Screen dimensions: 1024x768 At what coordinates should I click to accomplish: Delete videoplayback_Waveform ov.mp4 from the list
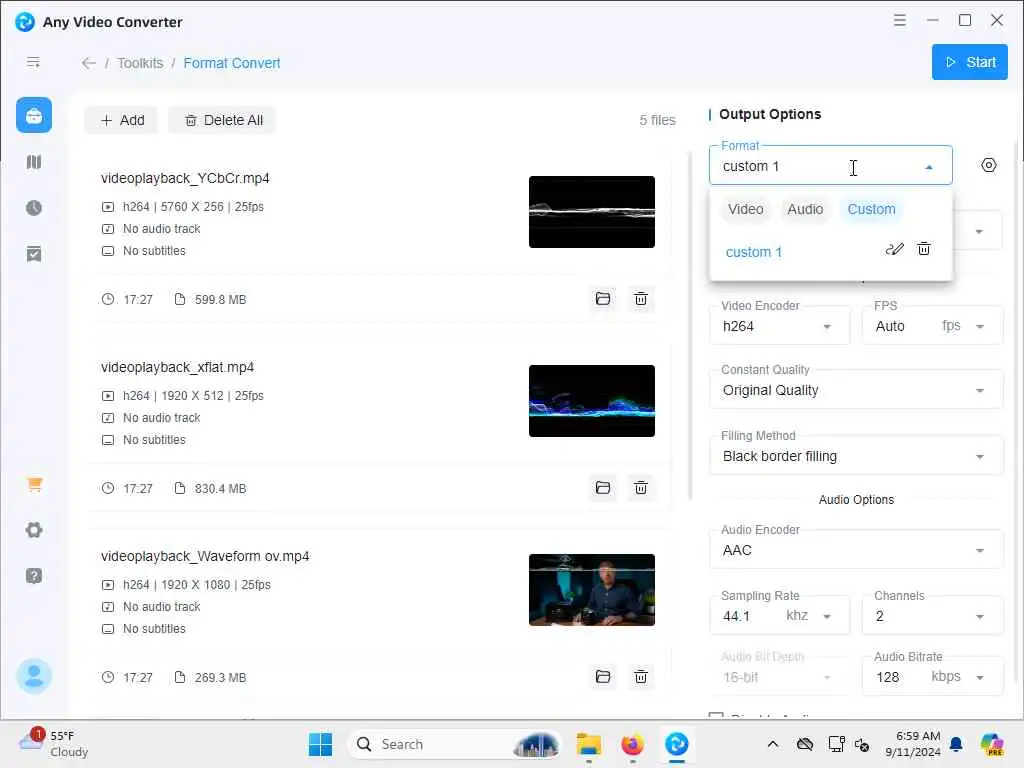[641, 677]
